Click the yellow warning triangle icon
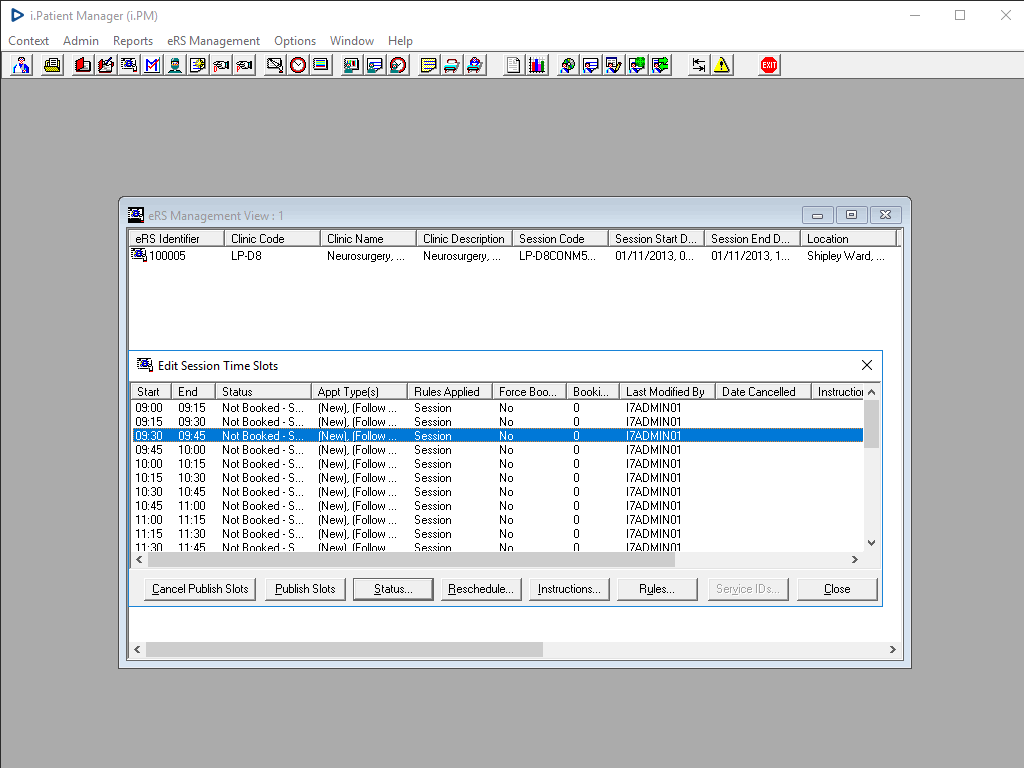Viewport: 1024px width, 768px height. 722,65
